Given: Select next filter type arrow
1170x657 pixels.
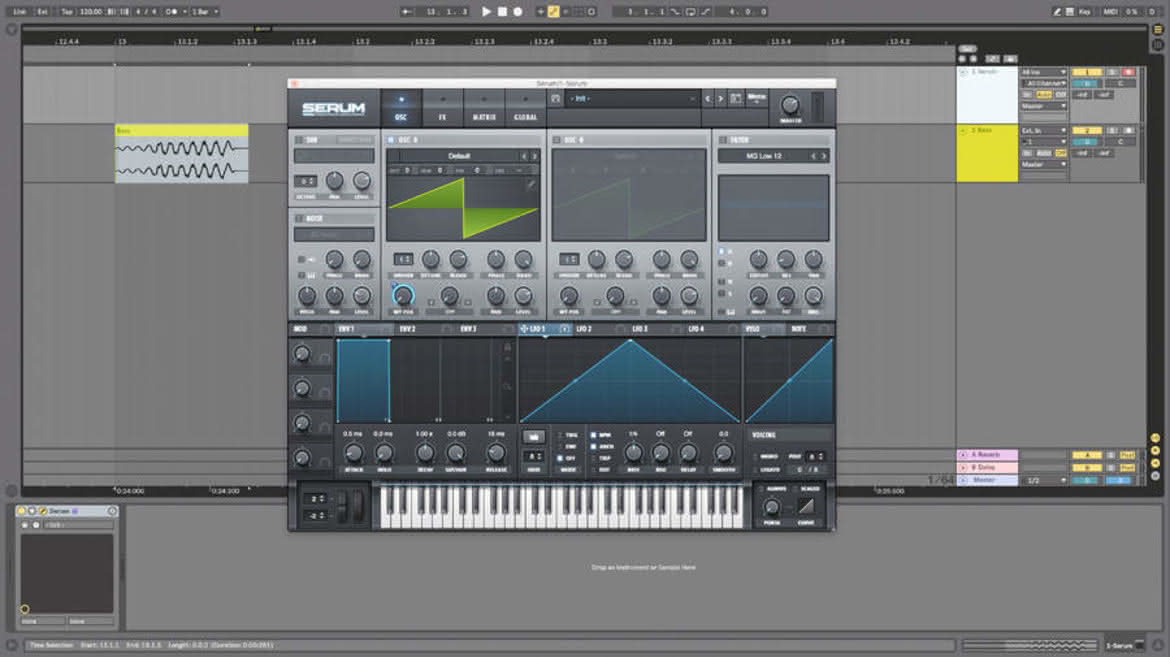Looking at the screenshot, I should click(824, 156).
